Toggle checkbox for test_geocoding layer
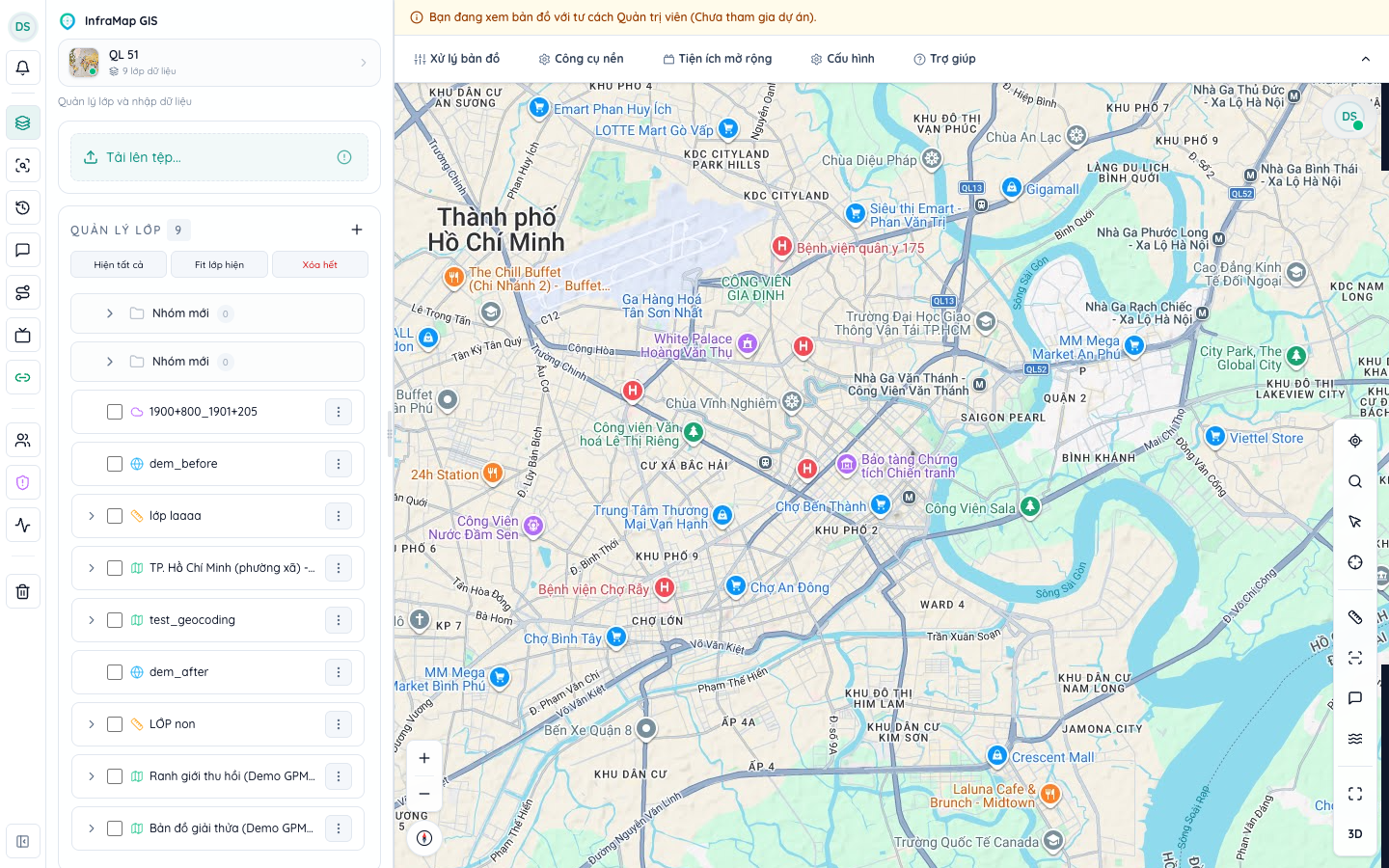 tap(115, 620)
